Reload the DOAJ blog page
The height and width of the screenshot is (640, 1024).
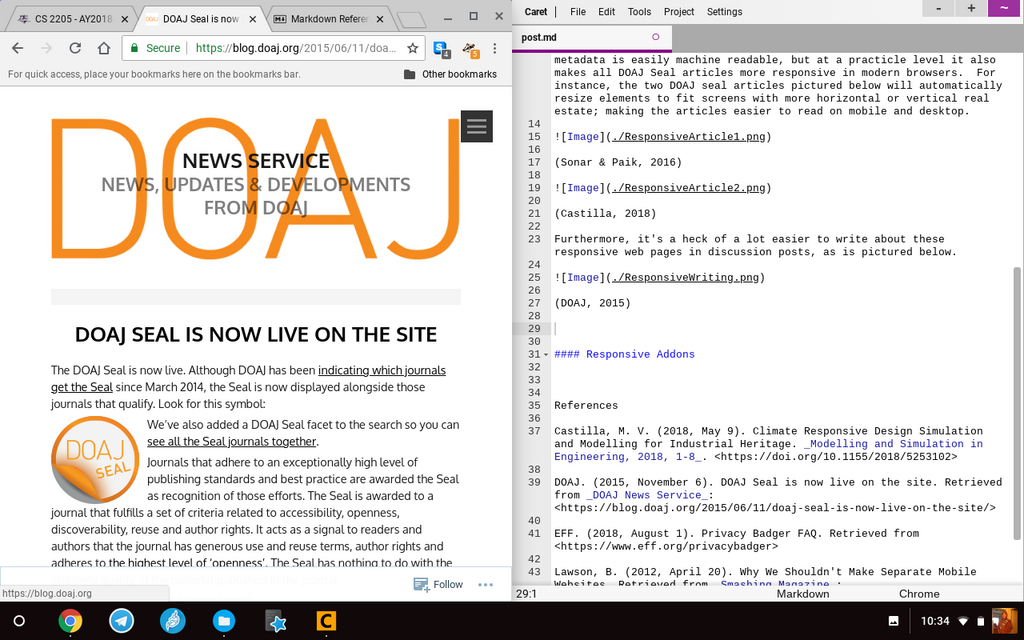tap(75, 48)
